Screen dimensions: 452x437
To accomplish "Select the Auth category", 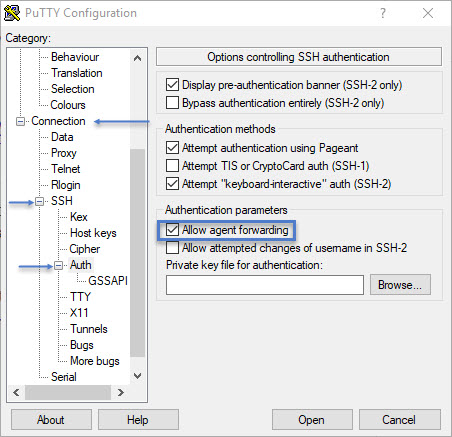I will 81,265.
